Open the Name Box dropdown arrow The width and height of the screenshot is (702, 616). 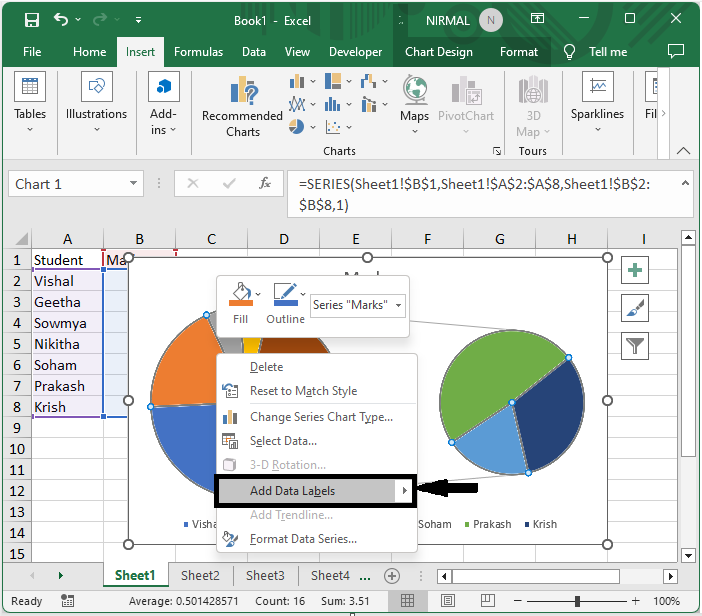(x=134, y=184)
